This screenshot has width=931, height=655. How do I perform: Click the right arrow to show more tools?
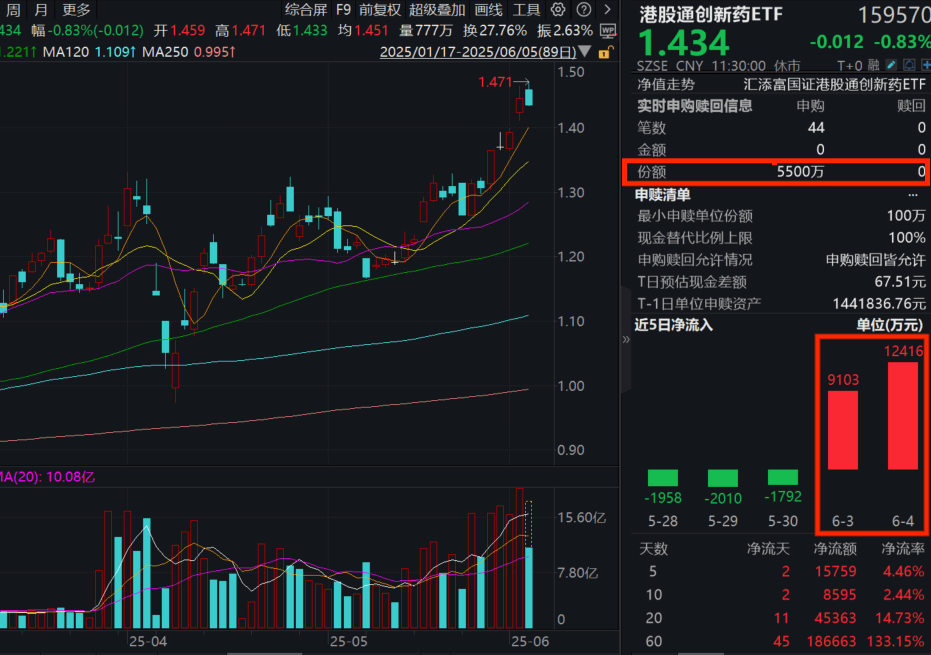(x=607, y=9)
